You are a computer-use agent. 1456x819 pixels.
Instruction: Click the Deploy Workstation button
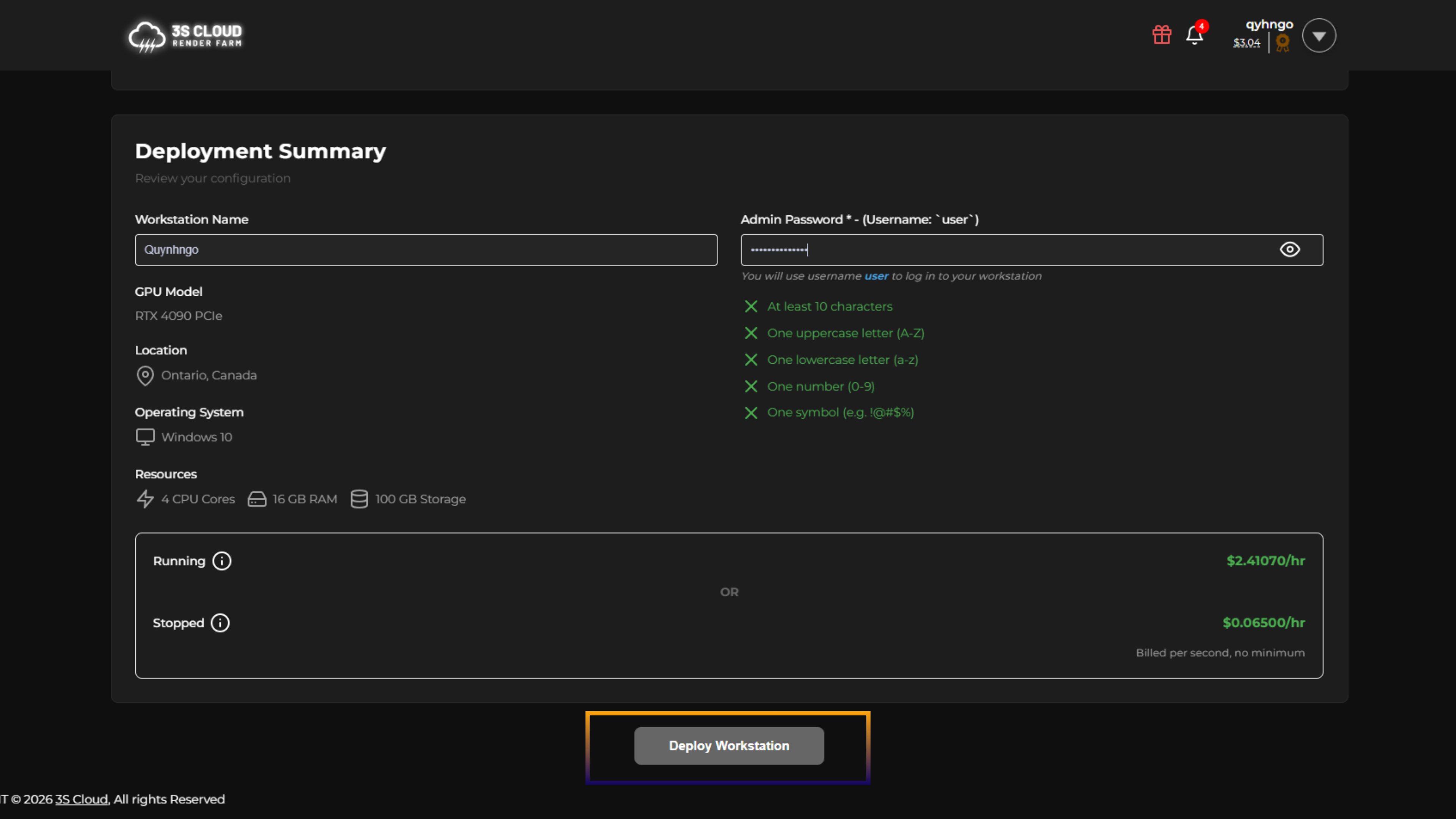(x=728, y=745)
